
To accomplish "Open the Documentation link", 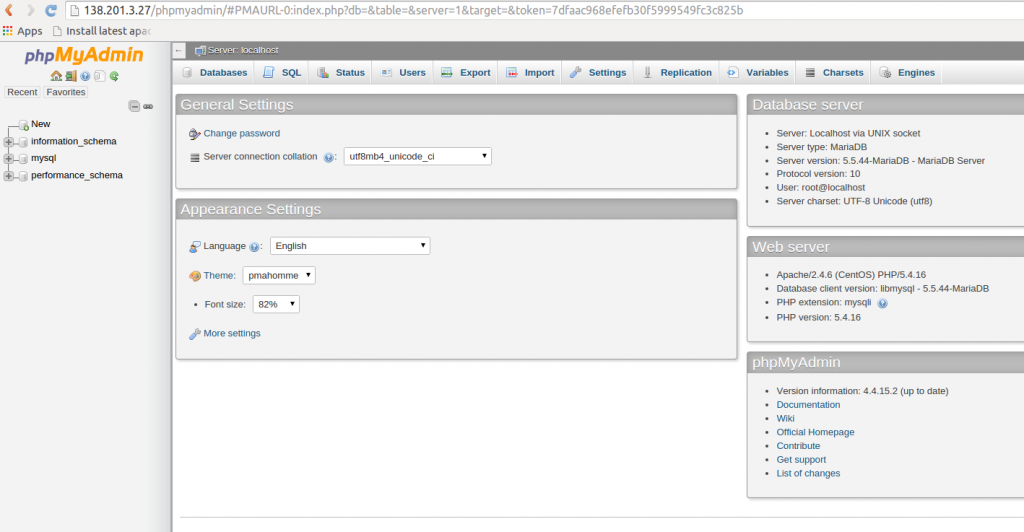I will [808, 405].
